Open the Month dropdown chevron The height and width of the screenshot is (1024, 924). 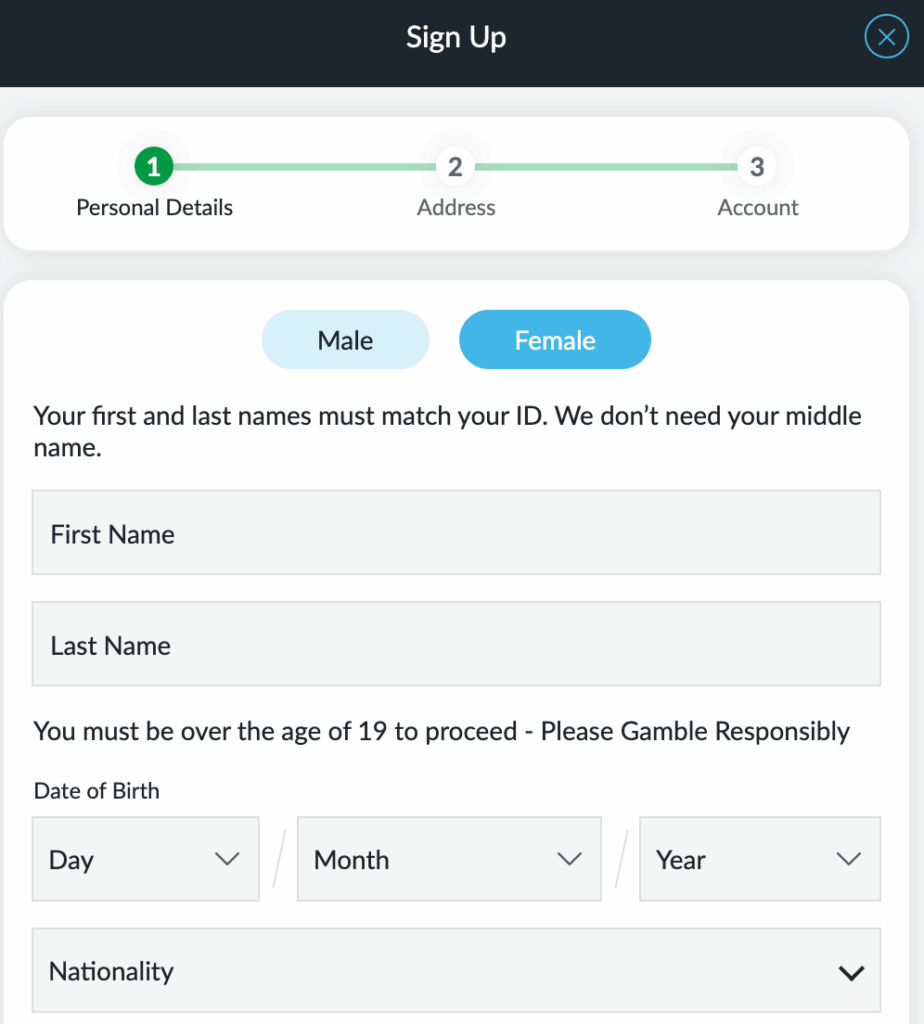point(570,858)
